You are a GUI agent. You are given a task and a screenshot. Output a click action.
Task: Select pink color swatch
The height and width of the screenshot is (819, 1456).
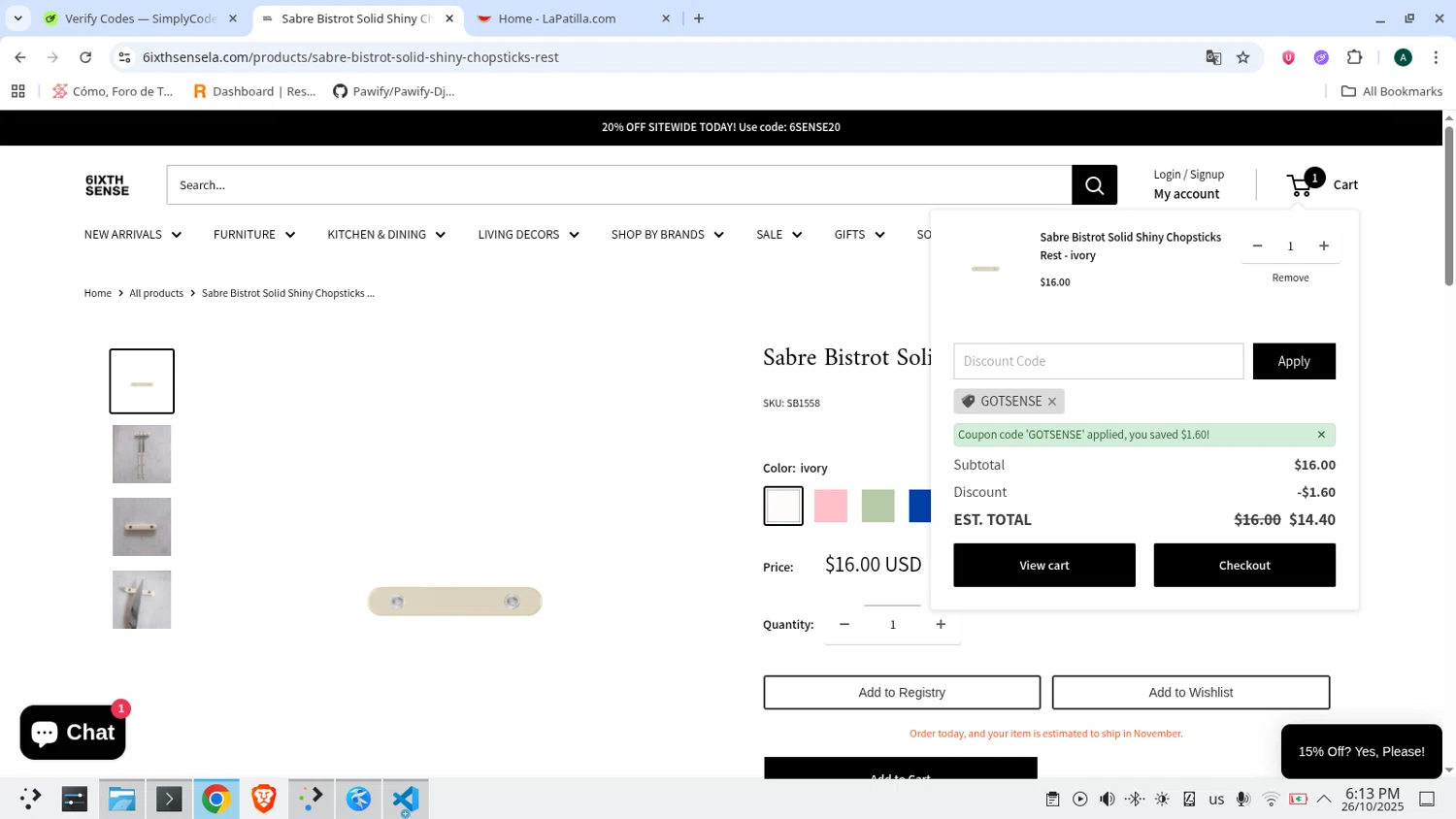[831, 507]
